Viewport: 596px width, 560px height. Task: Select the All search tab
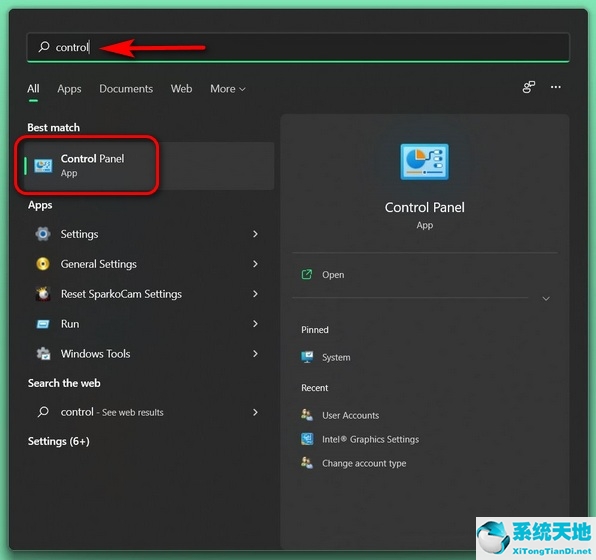point(33,89)
